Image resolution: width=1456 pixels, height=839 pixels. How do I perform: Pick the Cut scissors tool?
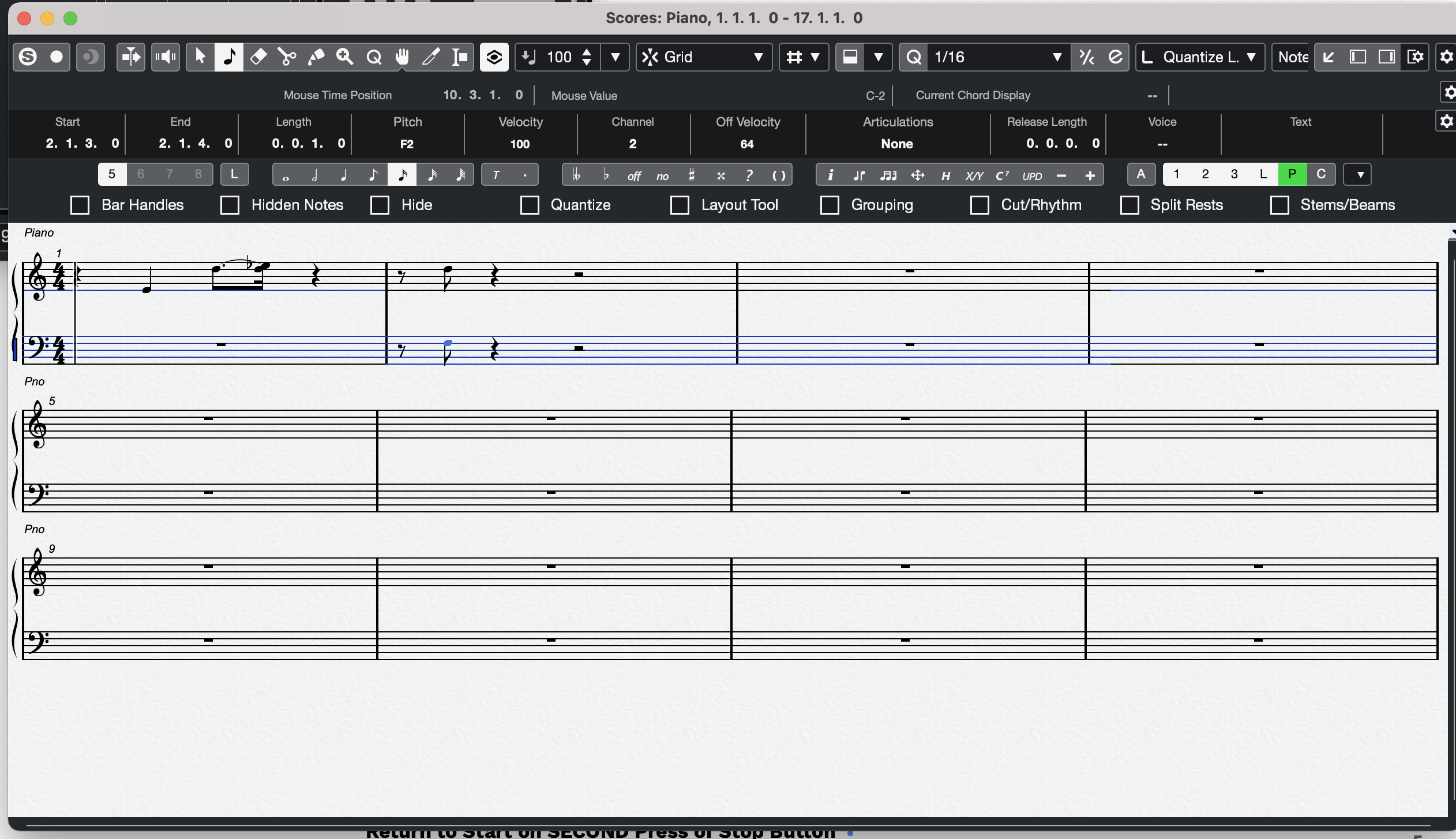(x=287, y=57)
